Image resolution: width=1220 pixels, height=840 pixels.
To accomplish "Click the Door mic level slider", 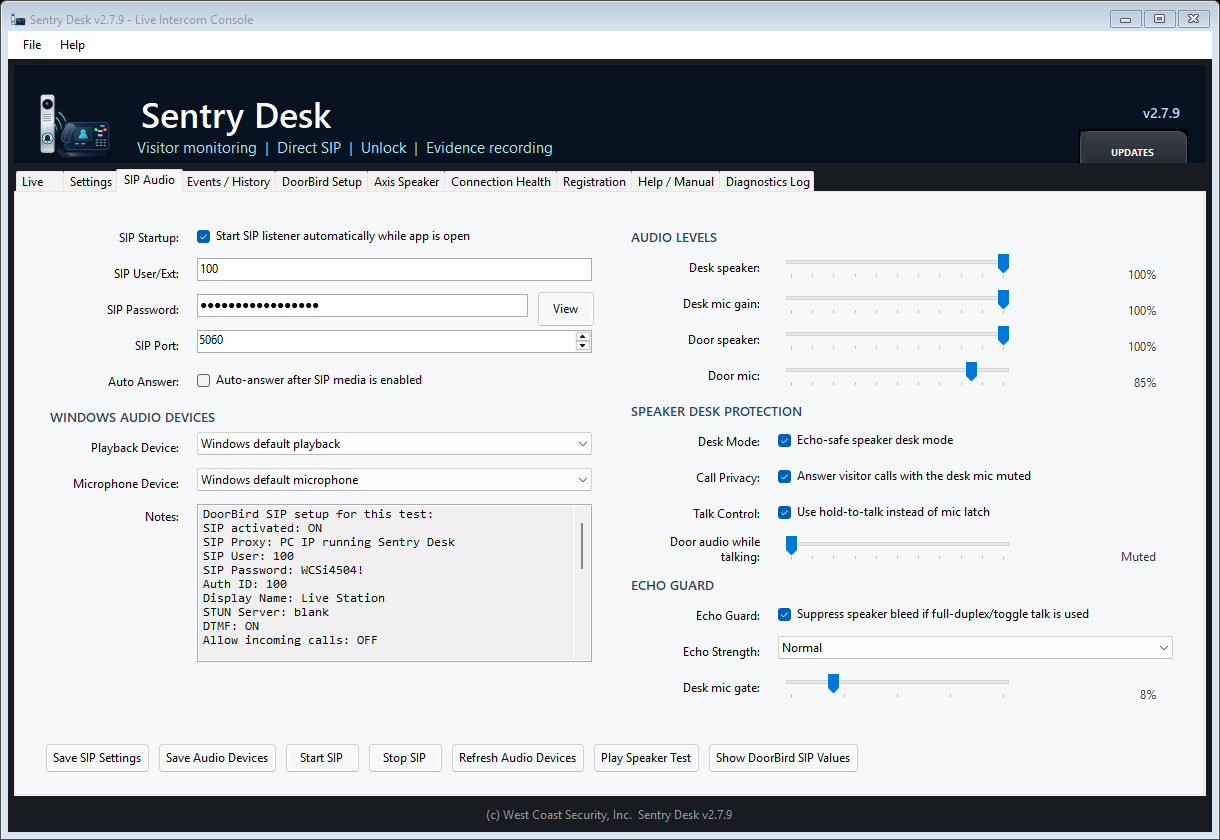I will [897, 372].
